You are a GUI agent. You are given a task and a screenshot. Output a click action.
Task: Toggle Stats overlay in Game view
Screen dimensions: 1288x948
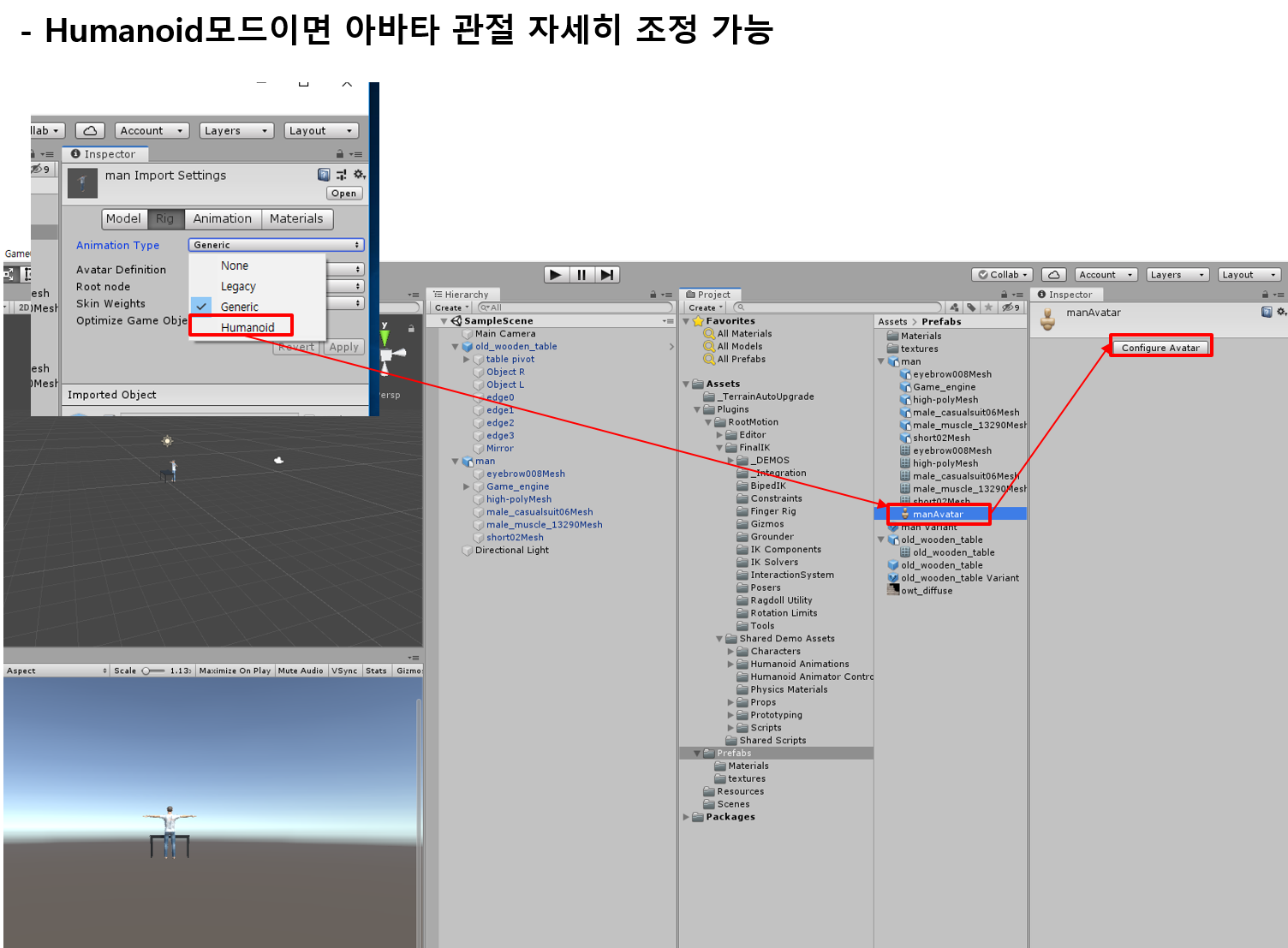[376, 671]
